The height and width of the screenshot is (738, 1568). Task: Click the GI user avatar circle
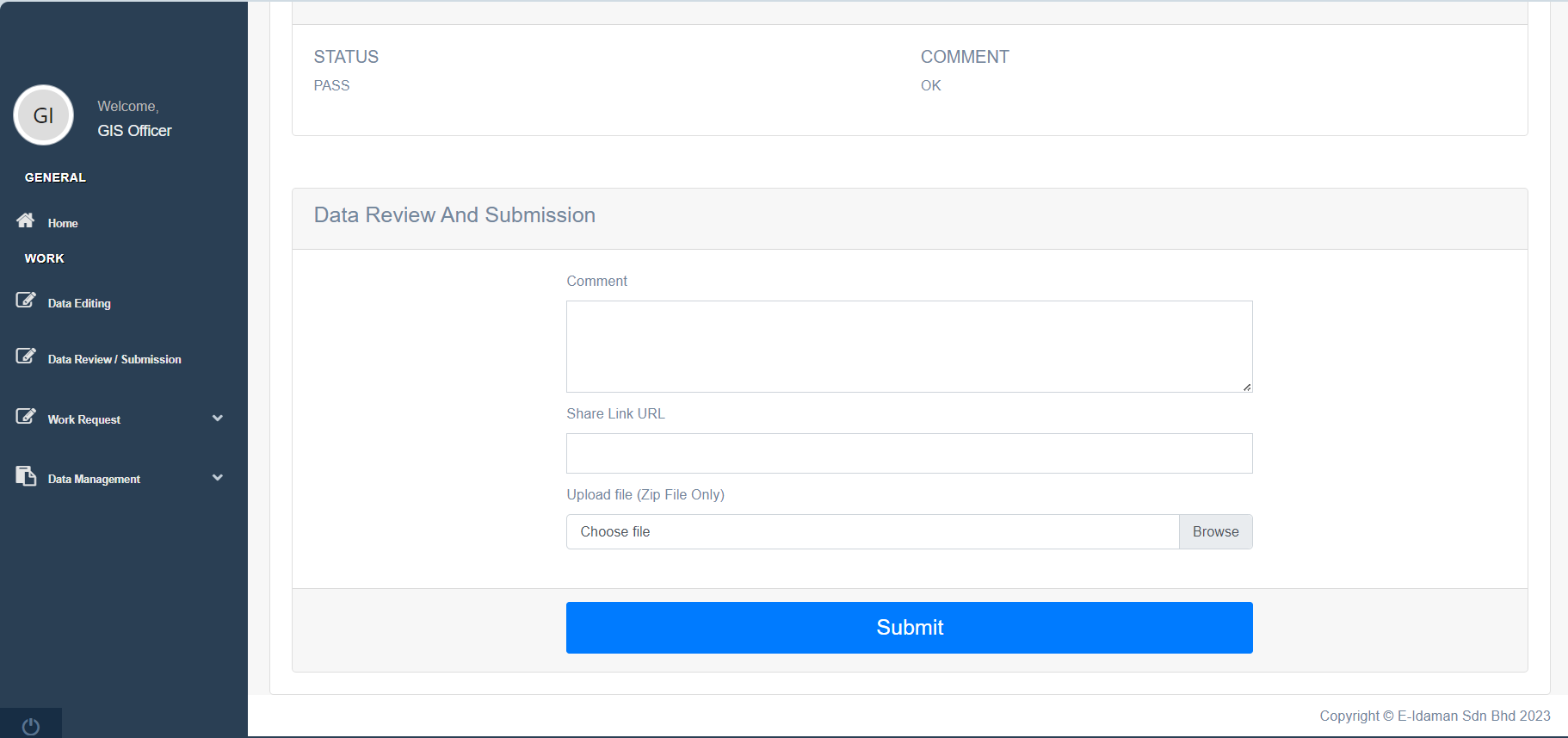pos(43,115)
